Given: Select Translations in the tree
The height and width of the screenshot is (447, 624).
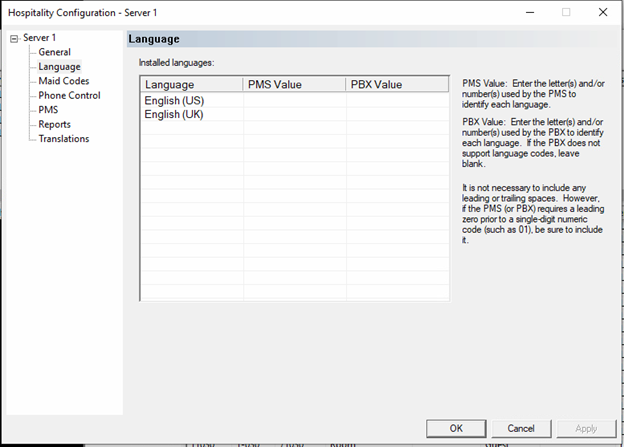Looking at the screenshot, I should click(x=63, y=139).
